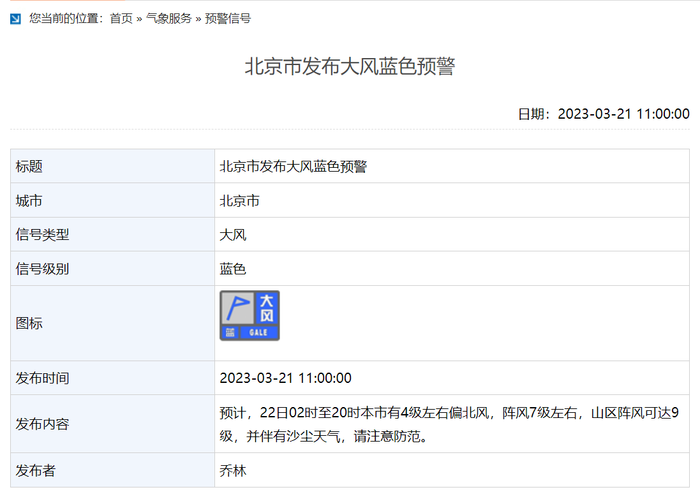Click the large centered page heading

coord(350,67)
